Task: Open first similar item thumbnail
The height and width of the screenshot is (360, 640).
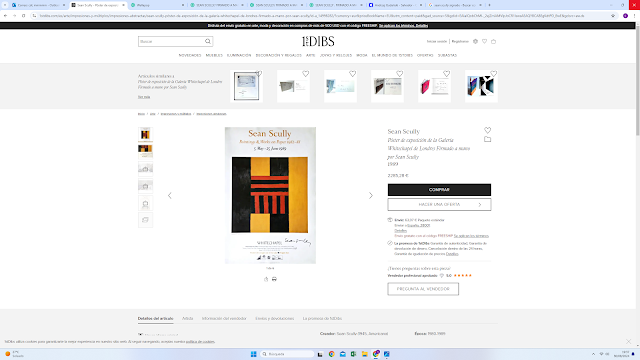Action: (246, 86)
